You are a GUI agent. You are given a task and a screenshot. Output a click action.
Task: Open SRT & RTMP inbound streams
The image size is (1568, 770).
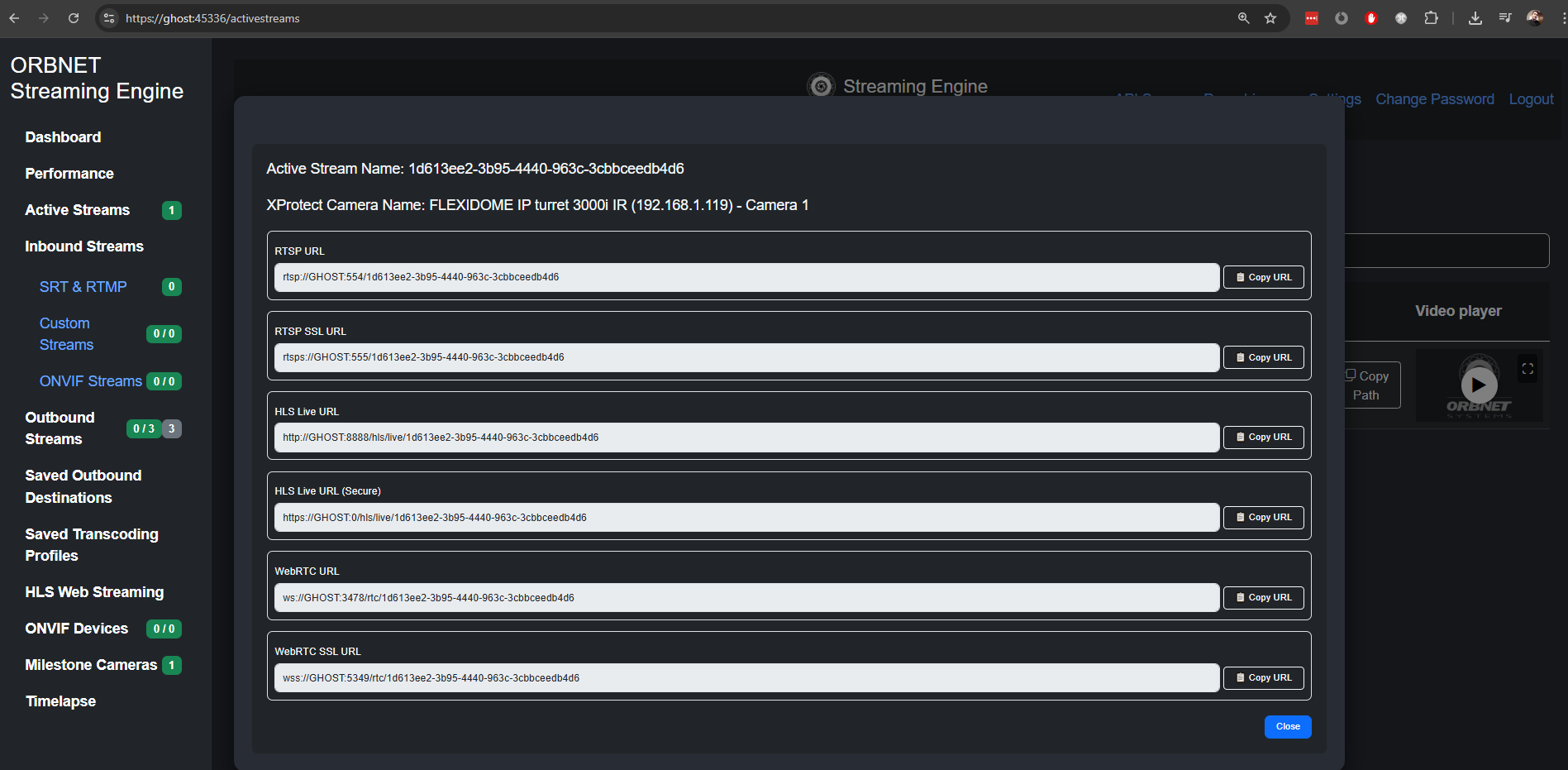[x=83, y=287]
